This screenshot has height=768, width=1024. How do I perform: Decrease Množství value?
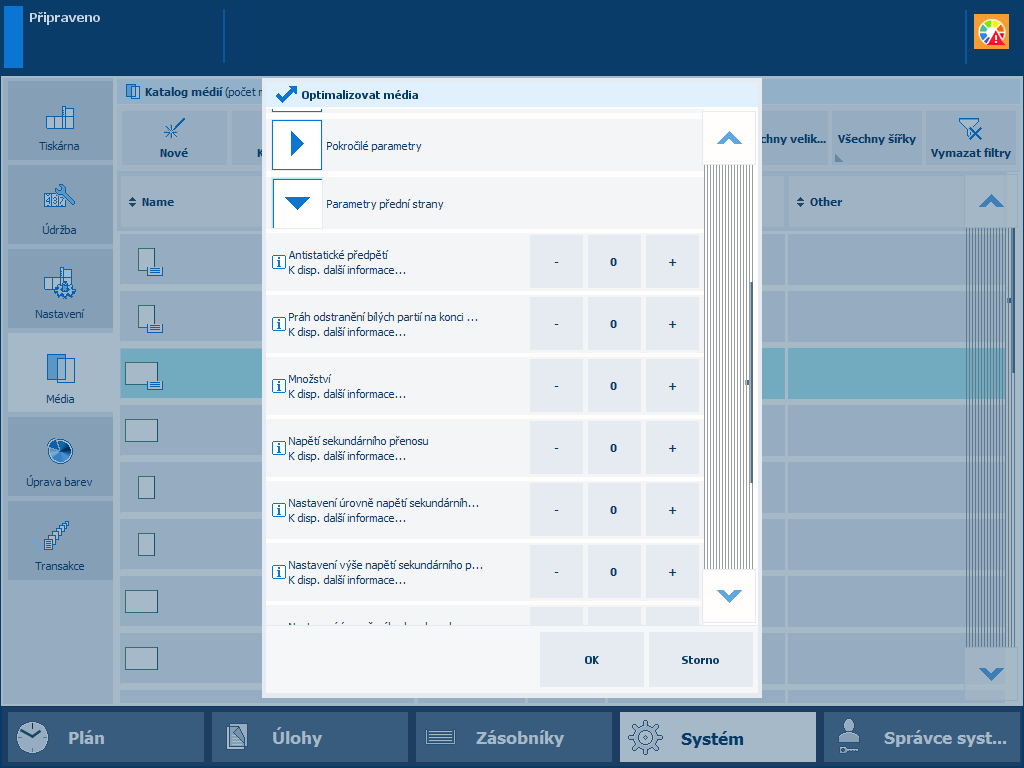(556, 386)
